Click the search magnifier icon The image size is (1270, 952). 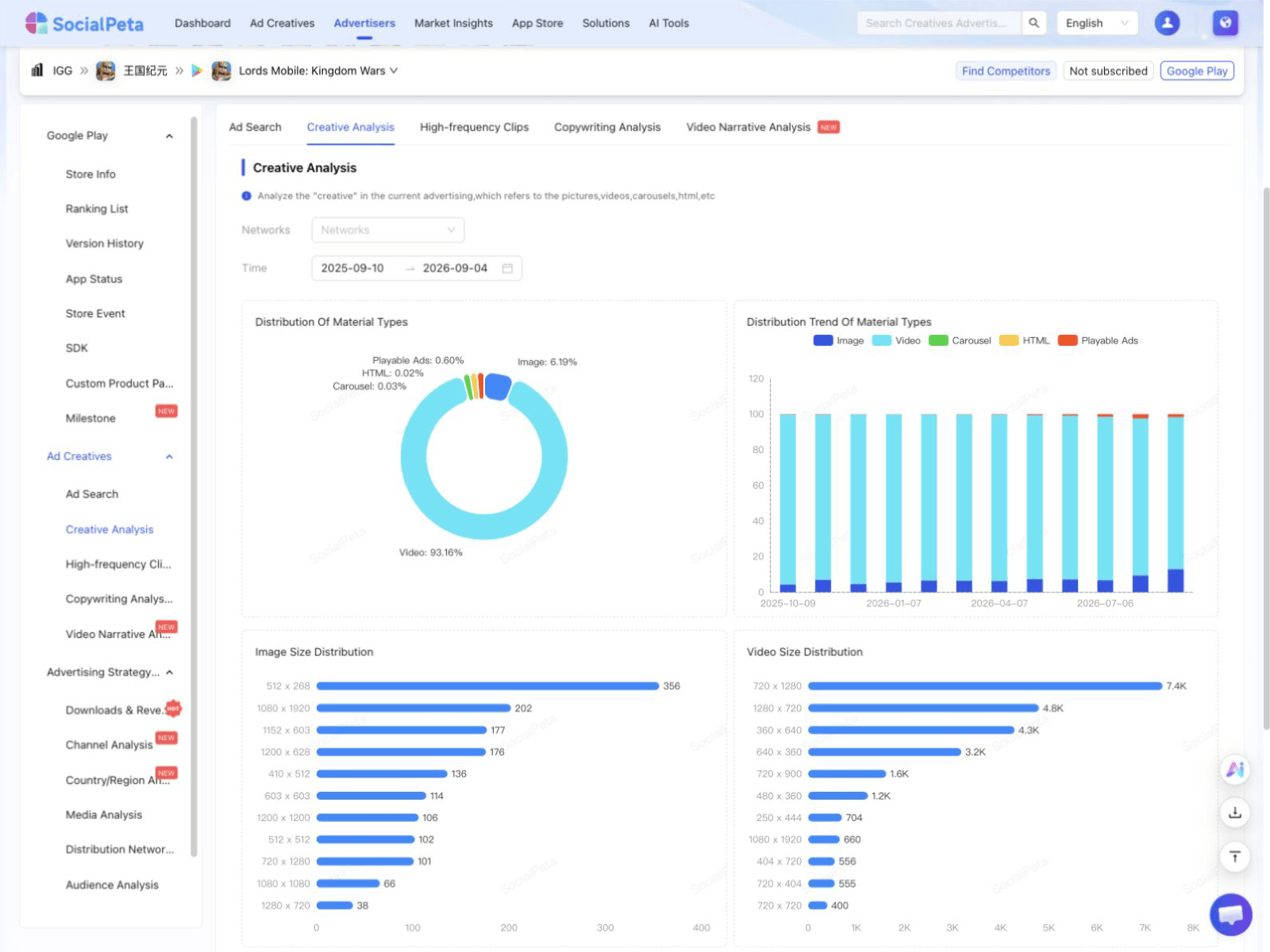1033,23
